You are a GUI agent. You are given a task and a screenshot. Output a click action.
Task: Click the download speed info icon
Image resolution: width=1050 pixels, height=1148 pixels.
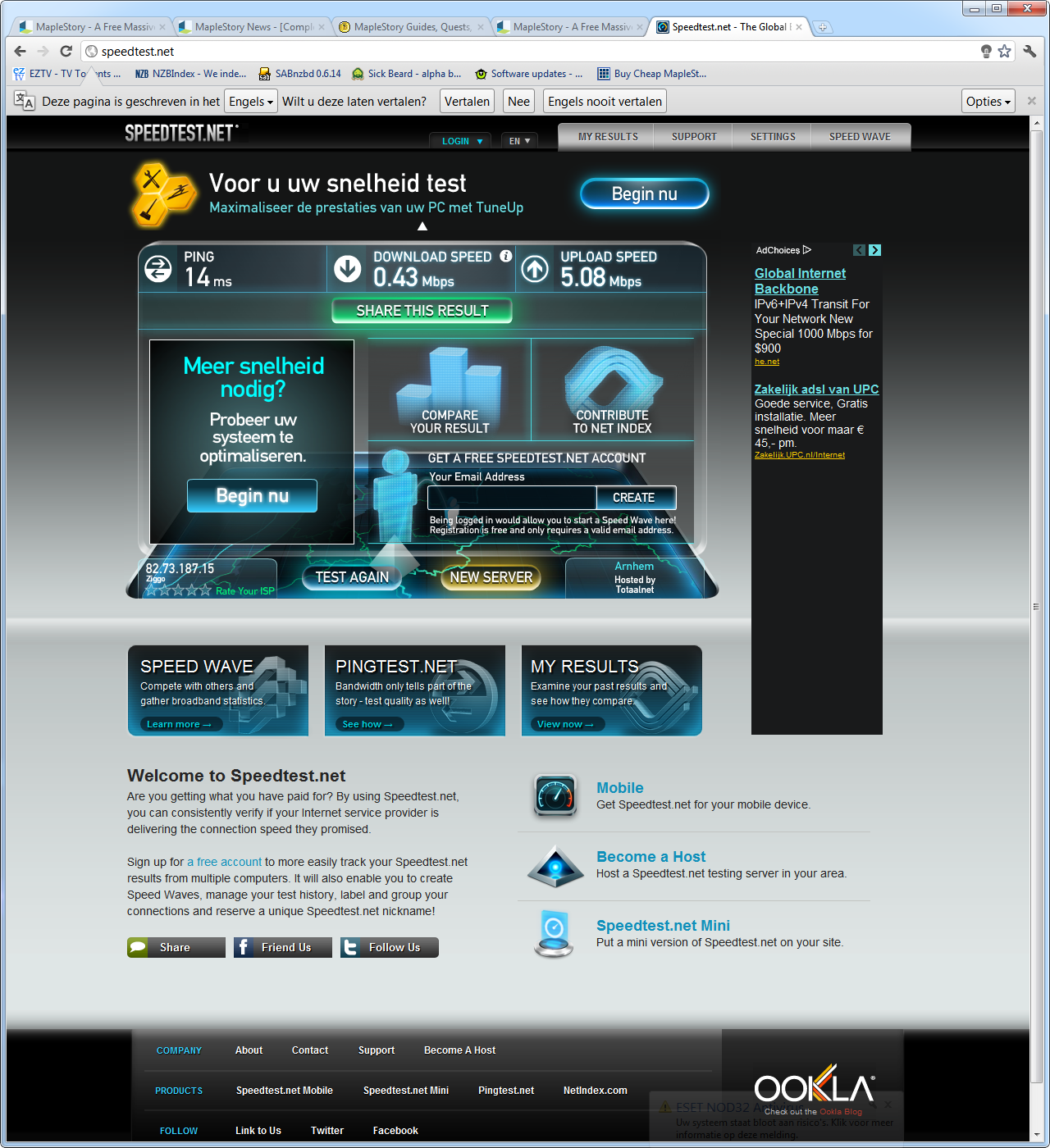click(506, 256)
